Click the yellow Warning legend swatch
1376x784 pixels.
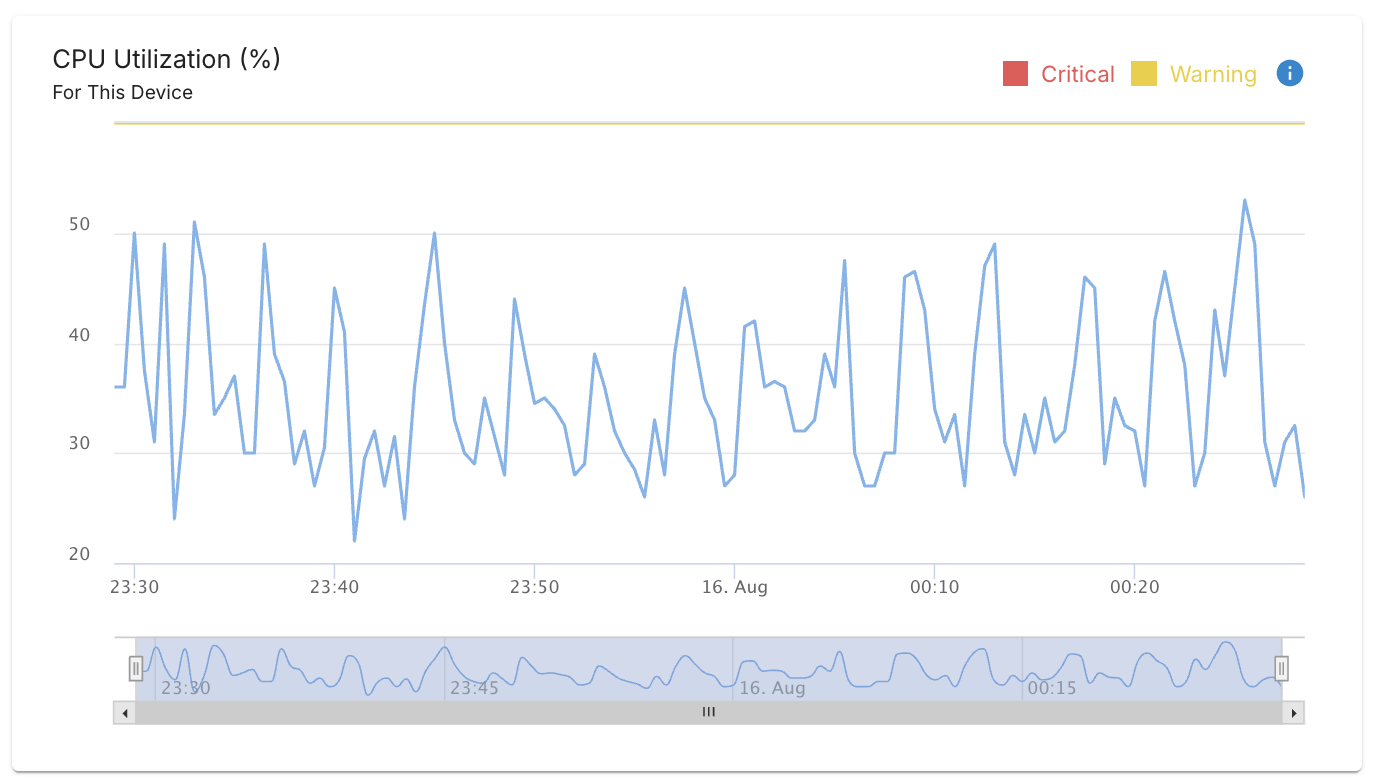click(x=1143, y=74)
